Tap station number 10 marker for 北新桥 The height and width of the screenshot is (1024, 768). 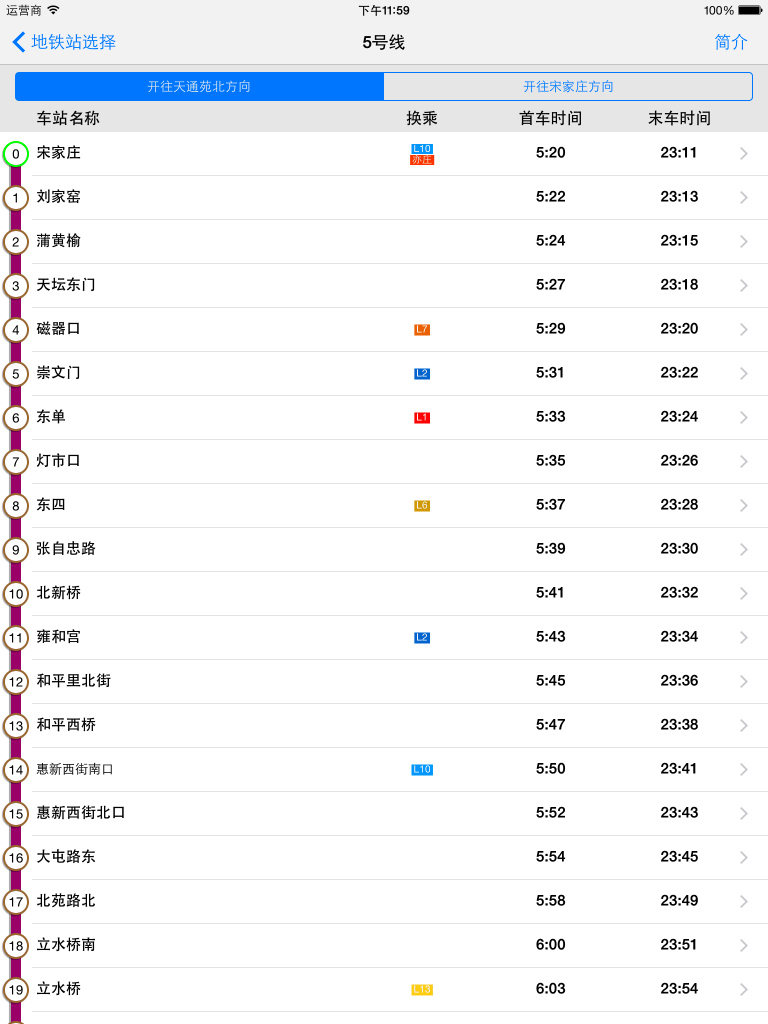(16, 594)
